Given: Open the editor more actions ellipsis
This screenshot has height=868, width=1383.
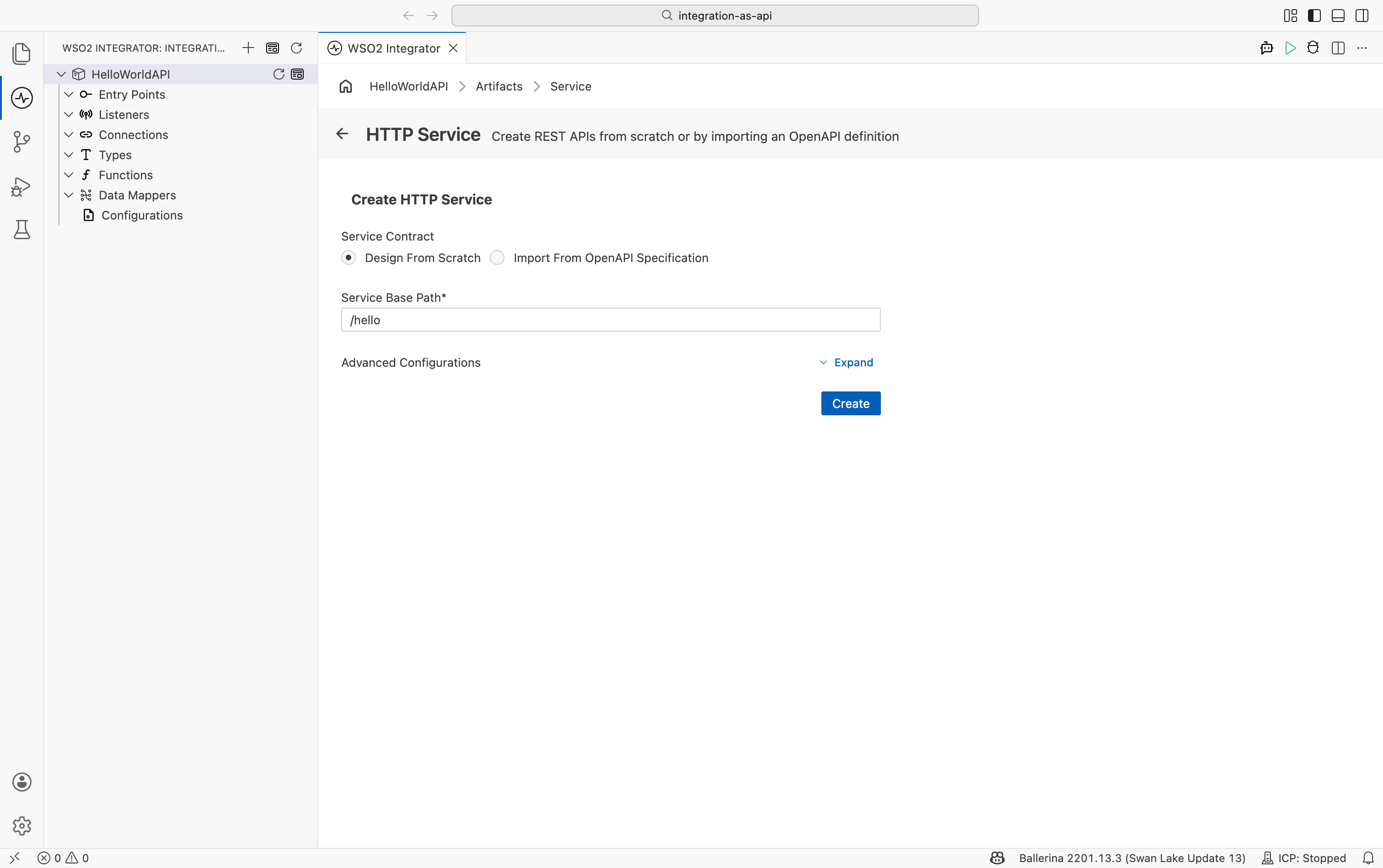Looking at the screenshot, I should click(1362, 48).
